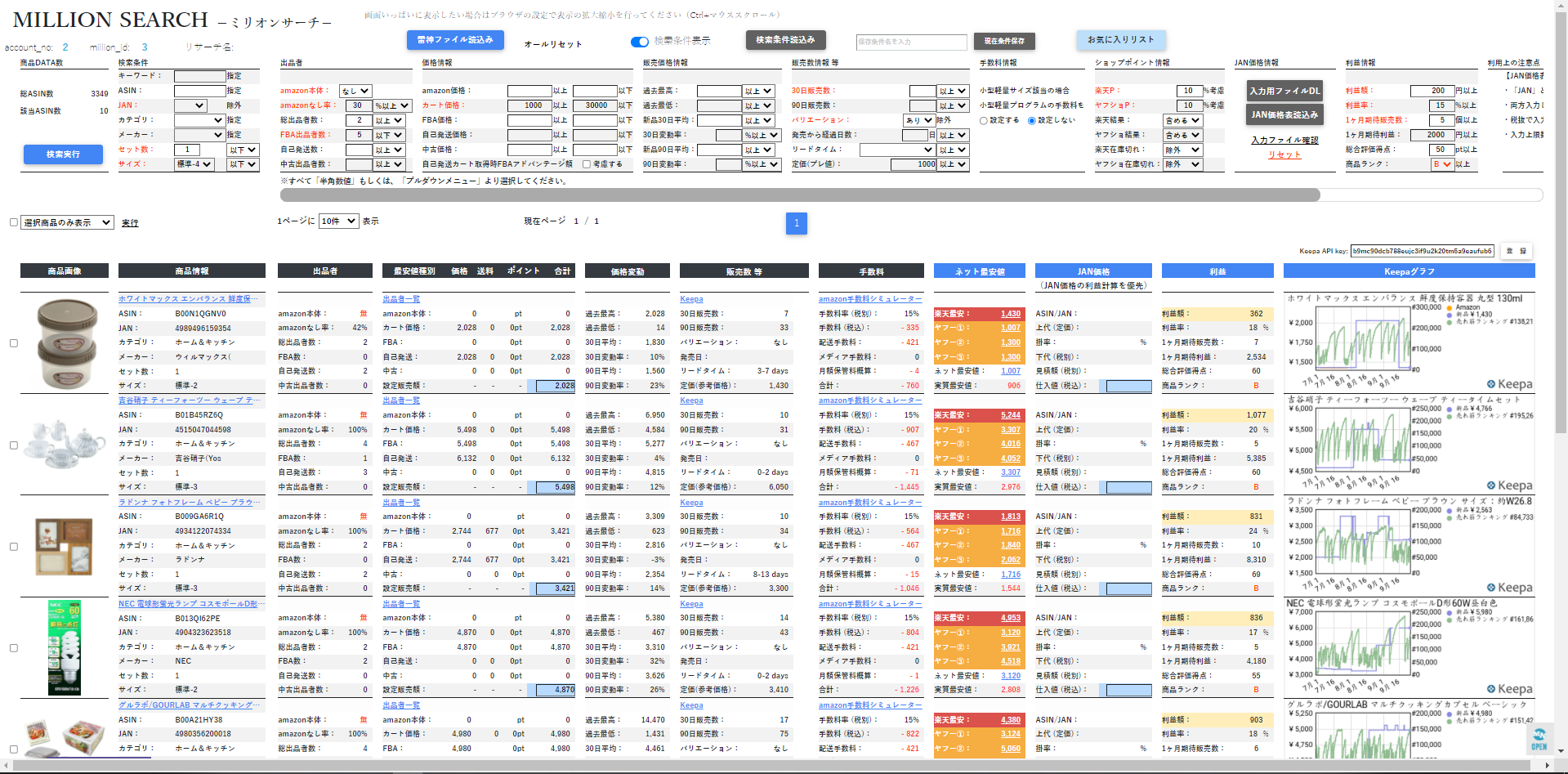Click the 検索条件読込み button

pos(786,40)
